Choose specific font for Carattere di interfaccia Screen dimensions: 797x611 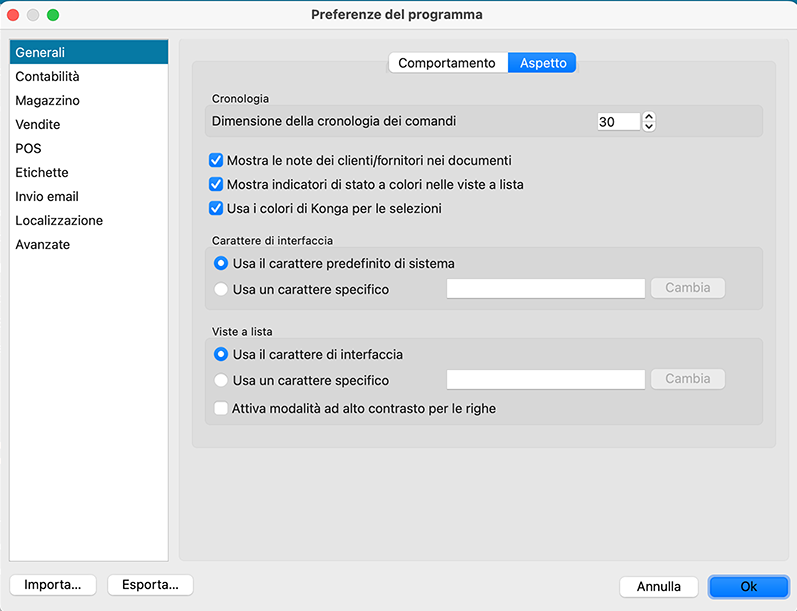click(x=221, y=289)
